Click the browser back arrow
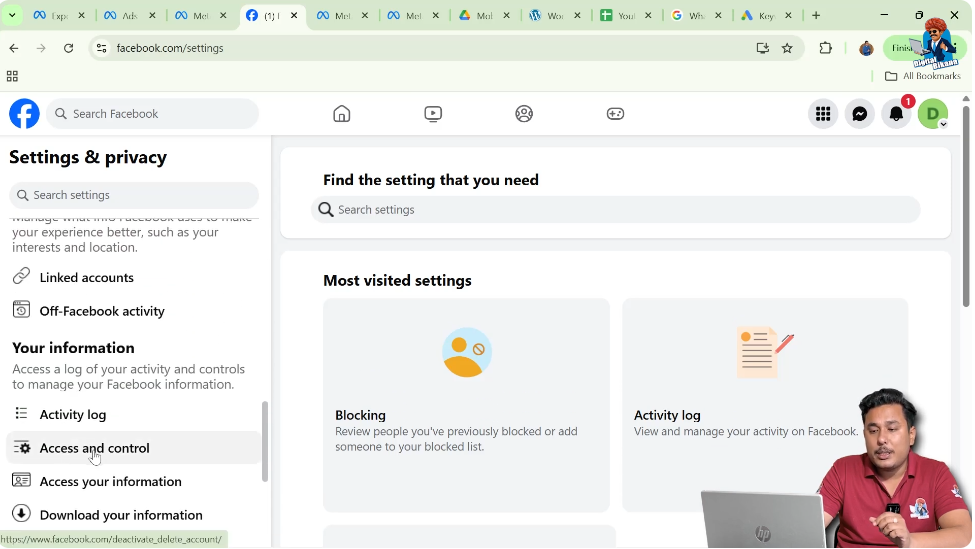975x549 pixels. tap(14, 48)
